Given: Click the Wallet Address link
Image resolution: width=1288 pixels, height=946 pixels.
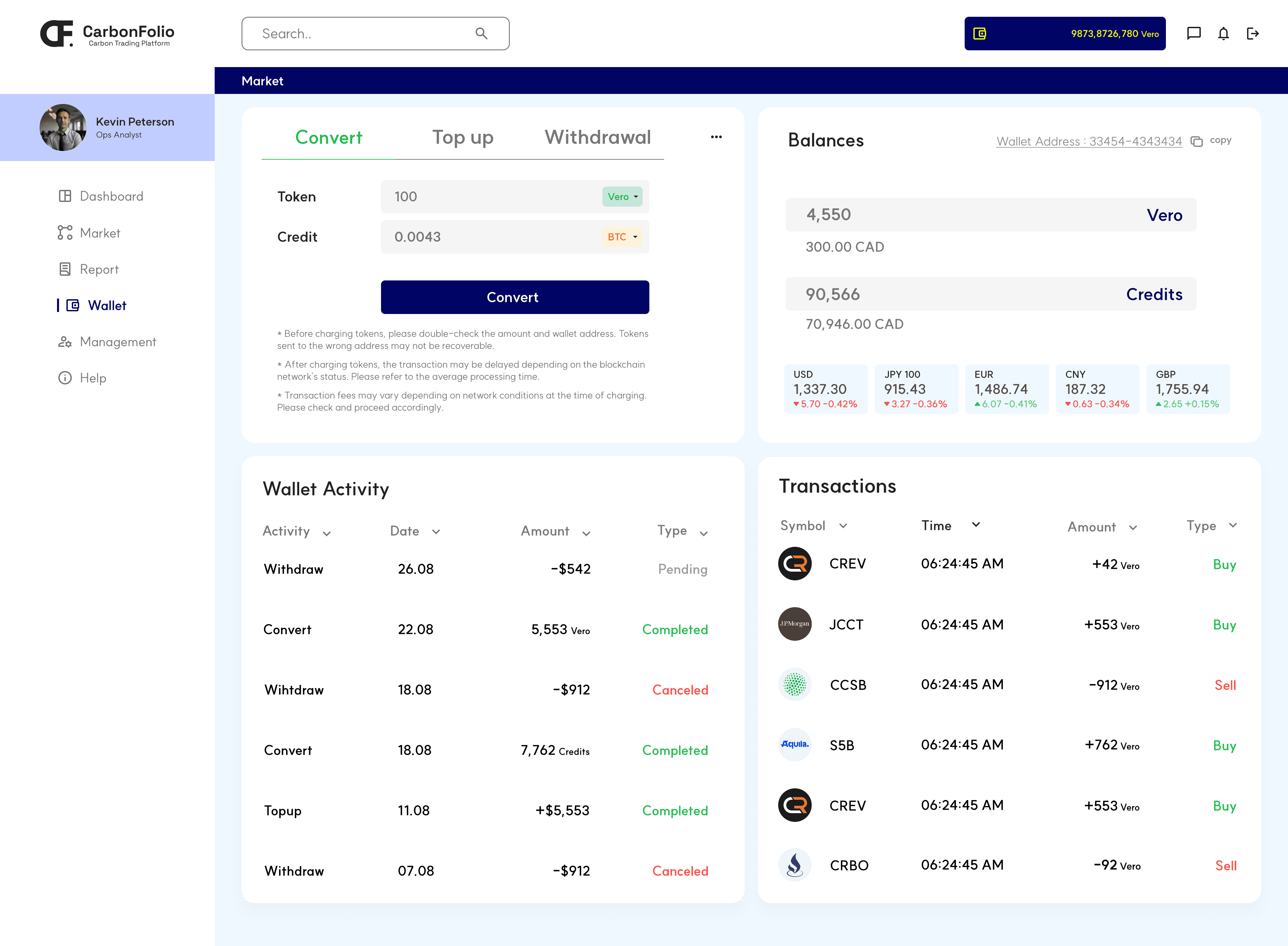Looking at the screenshot, I should (x=1089, y=141).
